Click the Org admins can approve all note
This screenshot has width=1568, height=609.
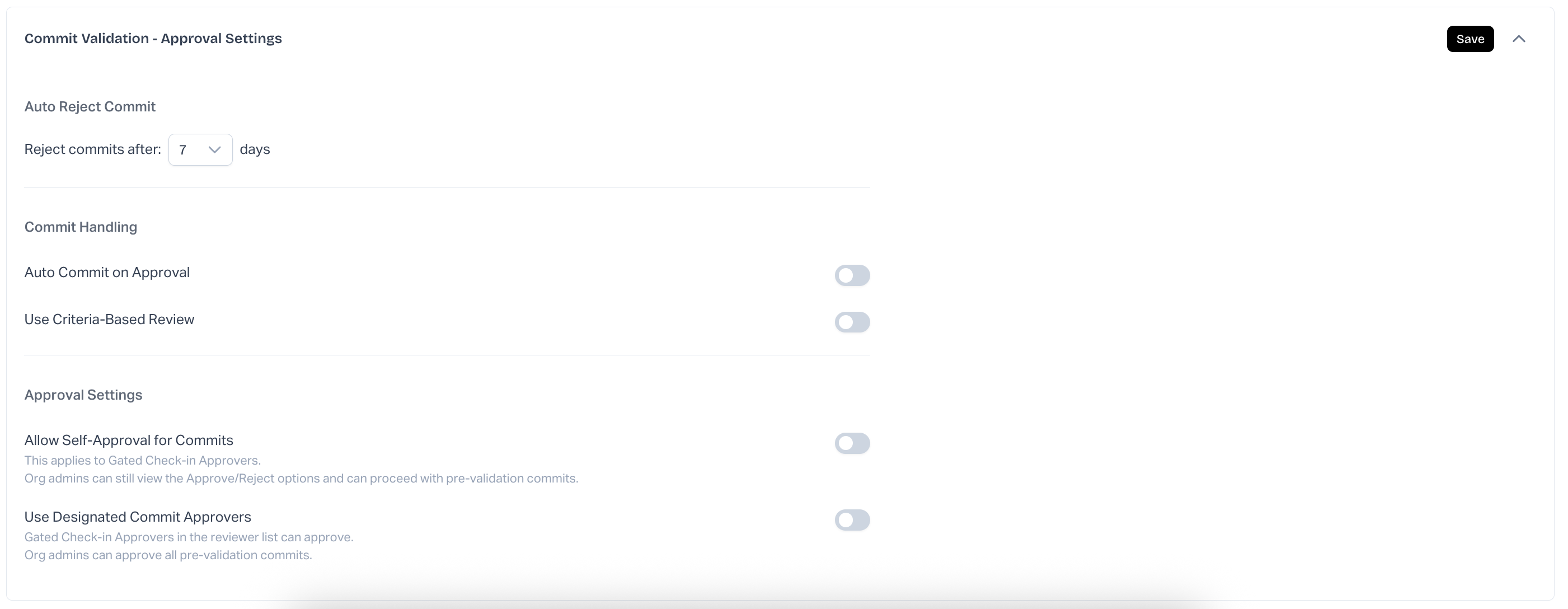(x=168, y=555)
